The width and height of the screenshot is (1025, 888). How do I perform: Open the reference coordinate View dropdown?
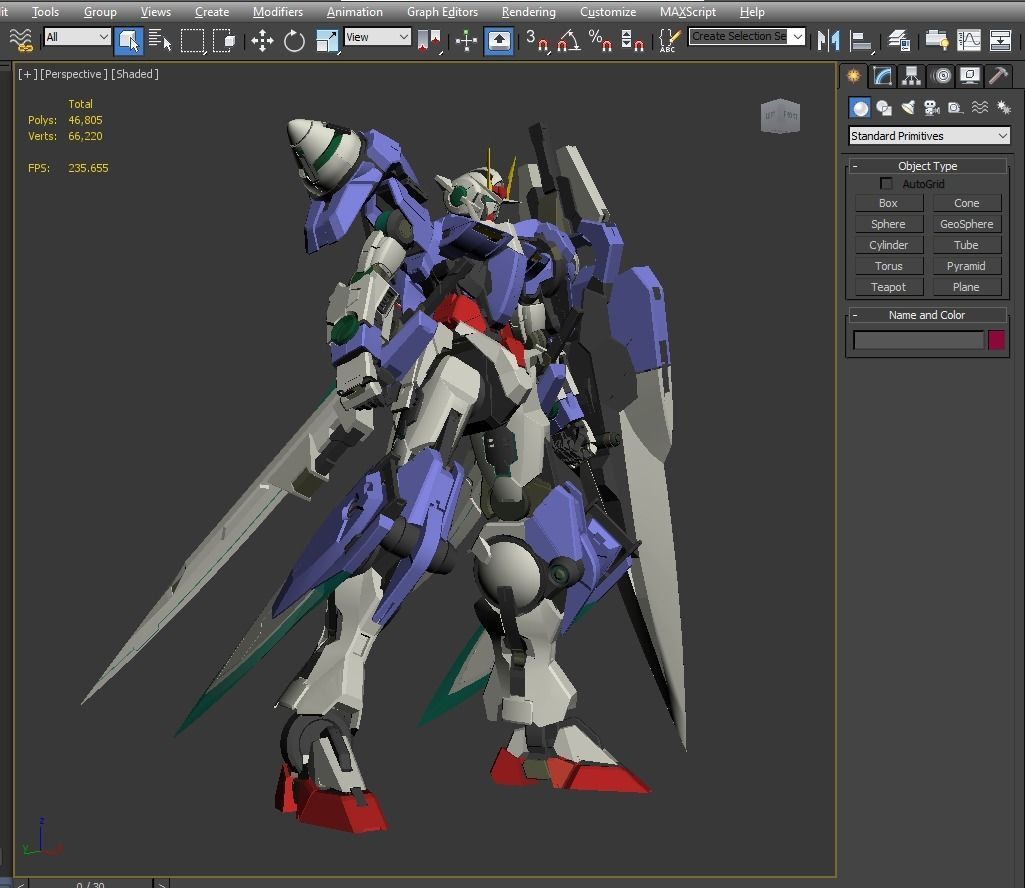tap(377, 37)
